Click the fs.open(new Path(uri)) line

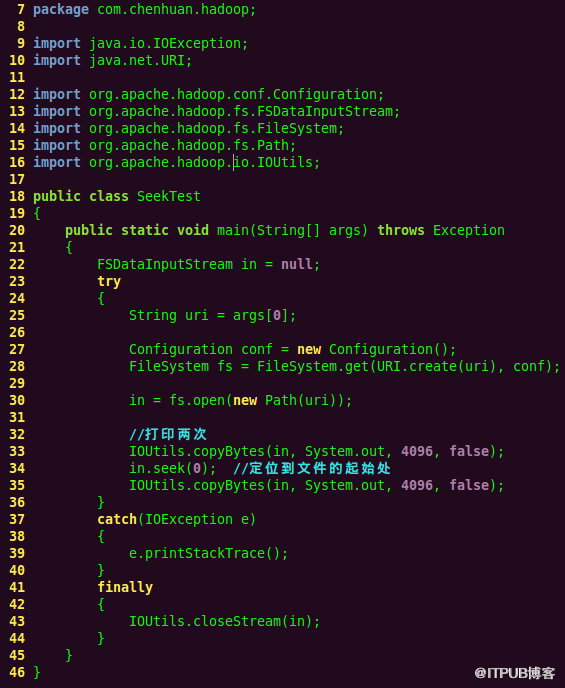240,401
